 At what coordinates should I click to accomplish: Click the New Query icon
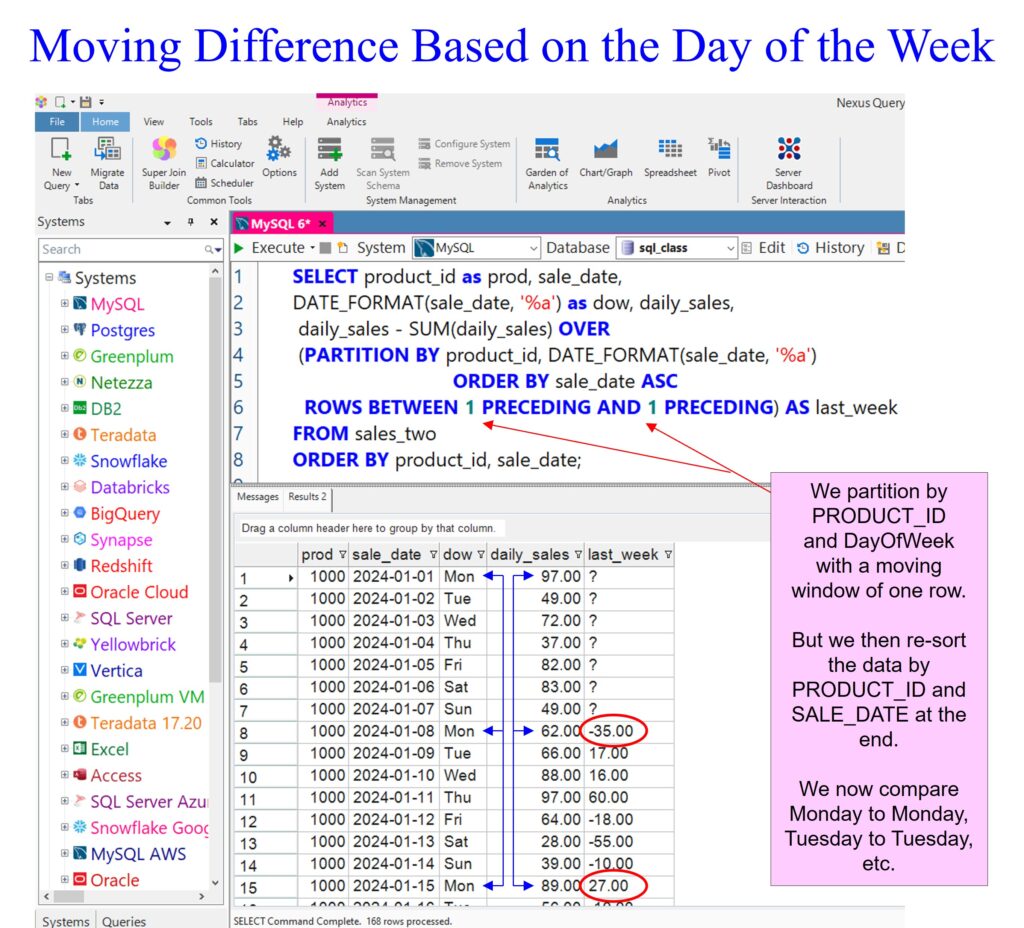[x=61, y=152]
